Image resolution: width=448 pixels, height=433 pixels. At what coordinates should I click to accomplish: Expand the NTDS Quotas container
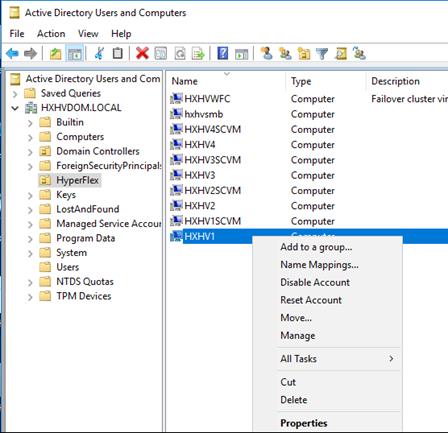30,282
